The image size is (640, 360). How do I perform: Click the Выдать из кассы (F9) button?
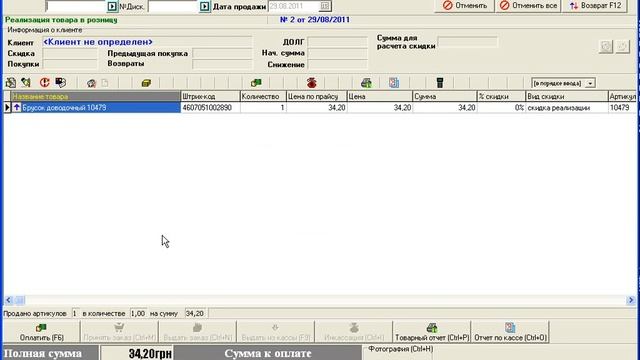[x=276, y=332]
